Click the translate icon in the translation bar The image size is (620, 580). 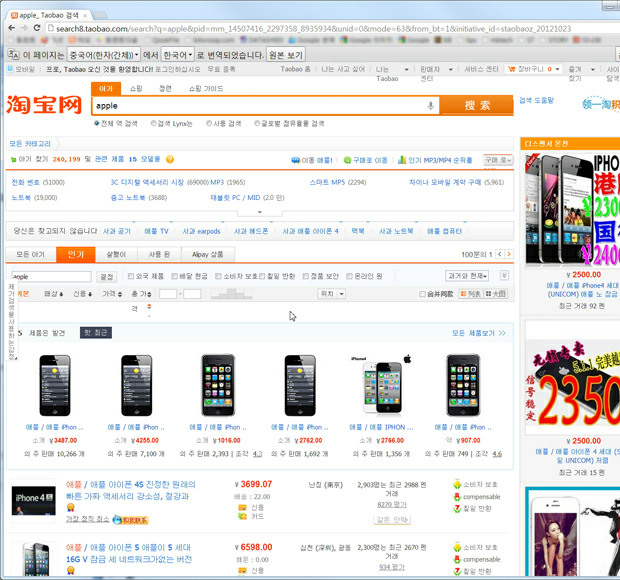pyautogui.click(x=13, y=54)
